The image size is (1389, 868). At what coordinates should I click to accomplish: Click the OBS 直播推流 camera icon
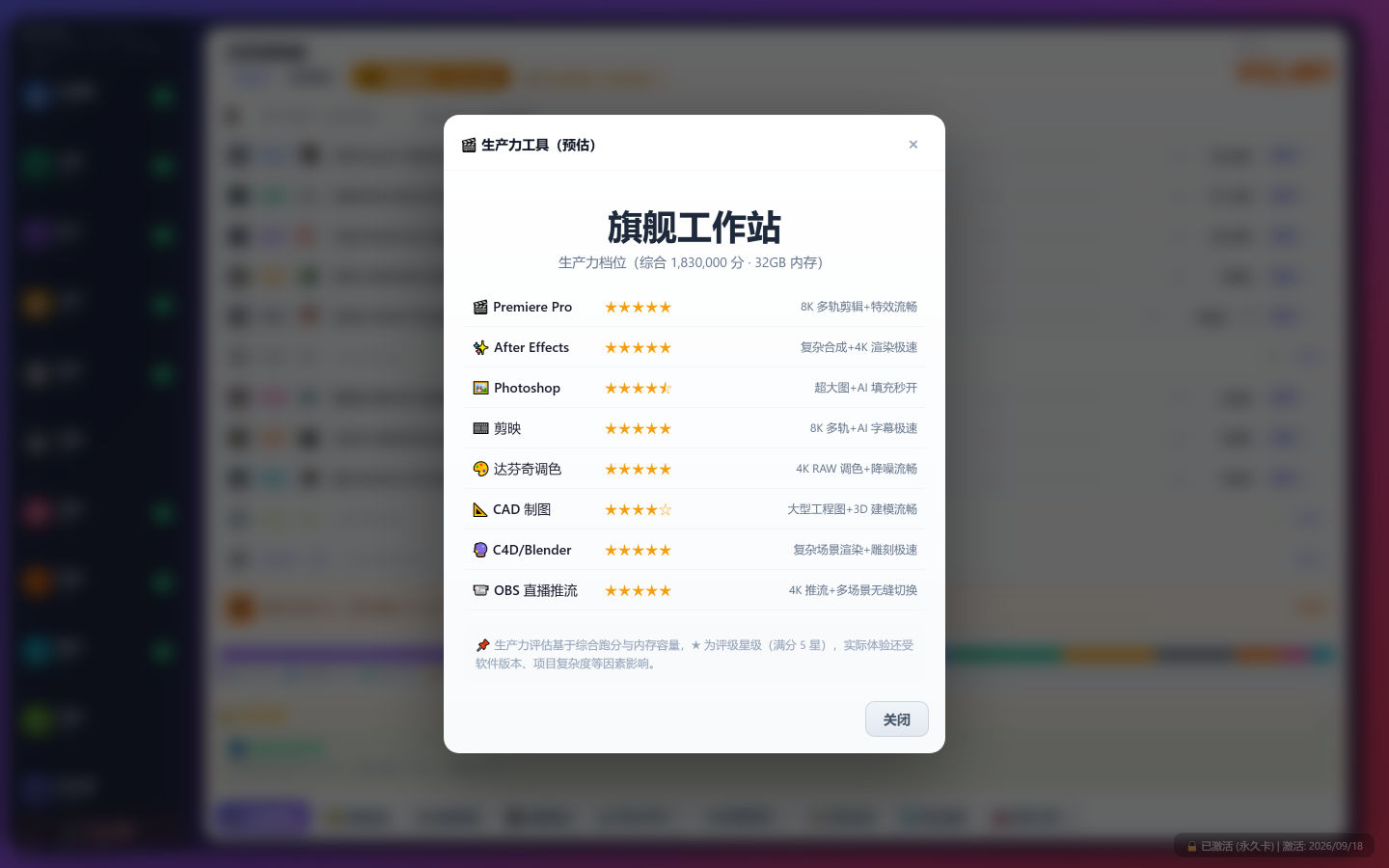tap(480, 590)
